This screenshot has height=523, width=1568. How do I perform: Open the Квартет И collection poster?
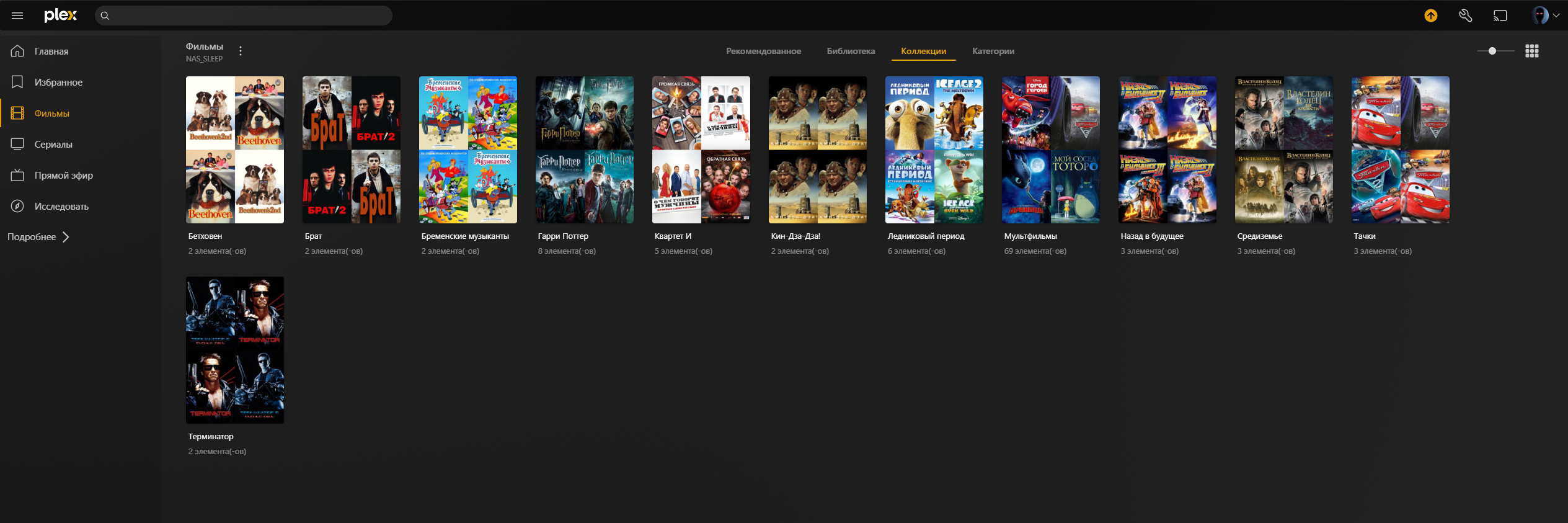(701, 150)
